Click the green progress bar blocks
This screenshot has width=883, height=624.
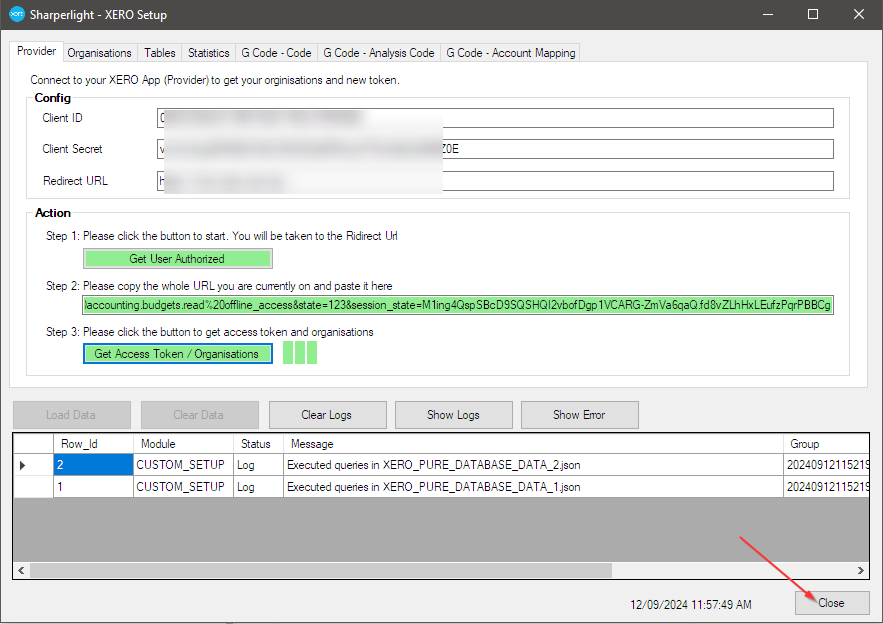[300, 353]
